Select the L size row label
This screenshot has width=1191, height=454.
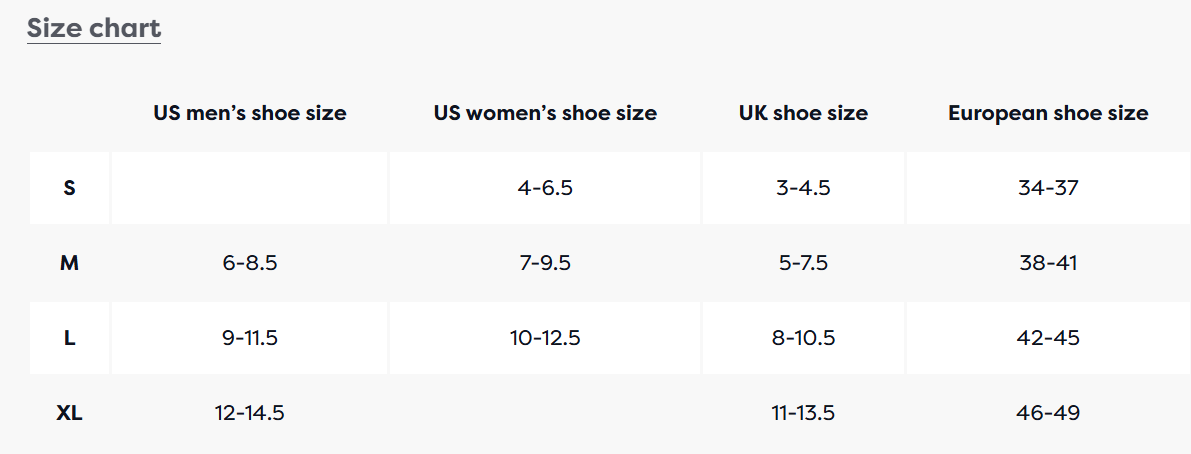[69, 339]
